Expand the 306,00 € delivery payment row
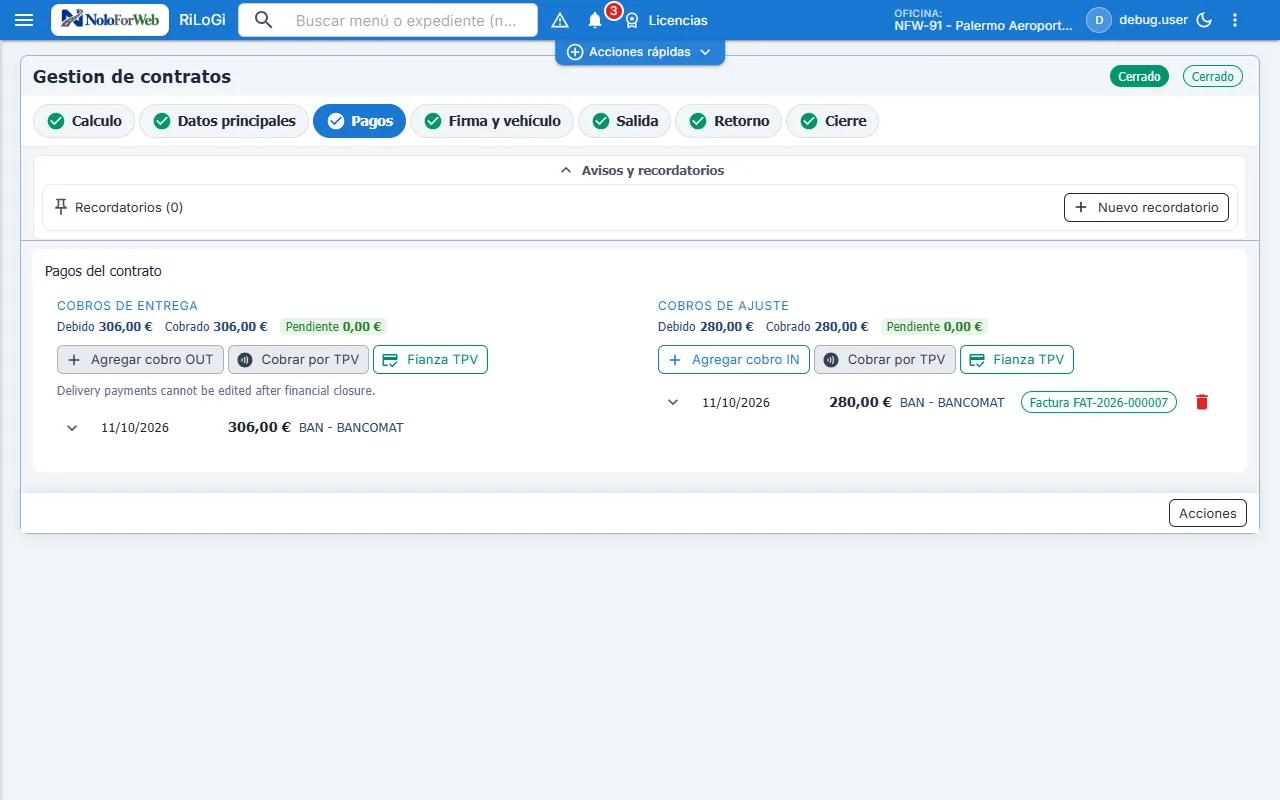The image size is (1280, 800). pyautogui.click(x=72, y=427)
